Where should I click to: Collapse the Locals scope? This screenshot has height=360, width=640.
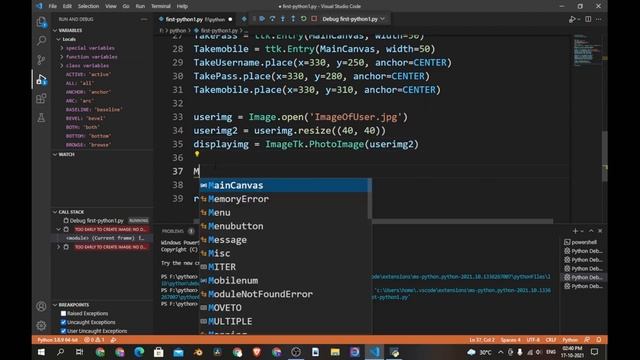59,39
